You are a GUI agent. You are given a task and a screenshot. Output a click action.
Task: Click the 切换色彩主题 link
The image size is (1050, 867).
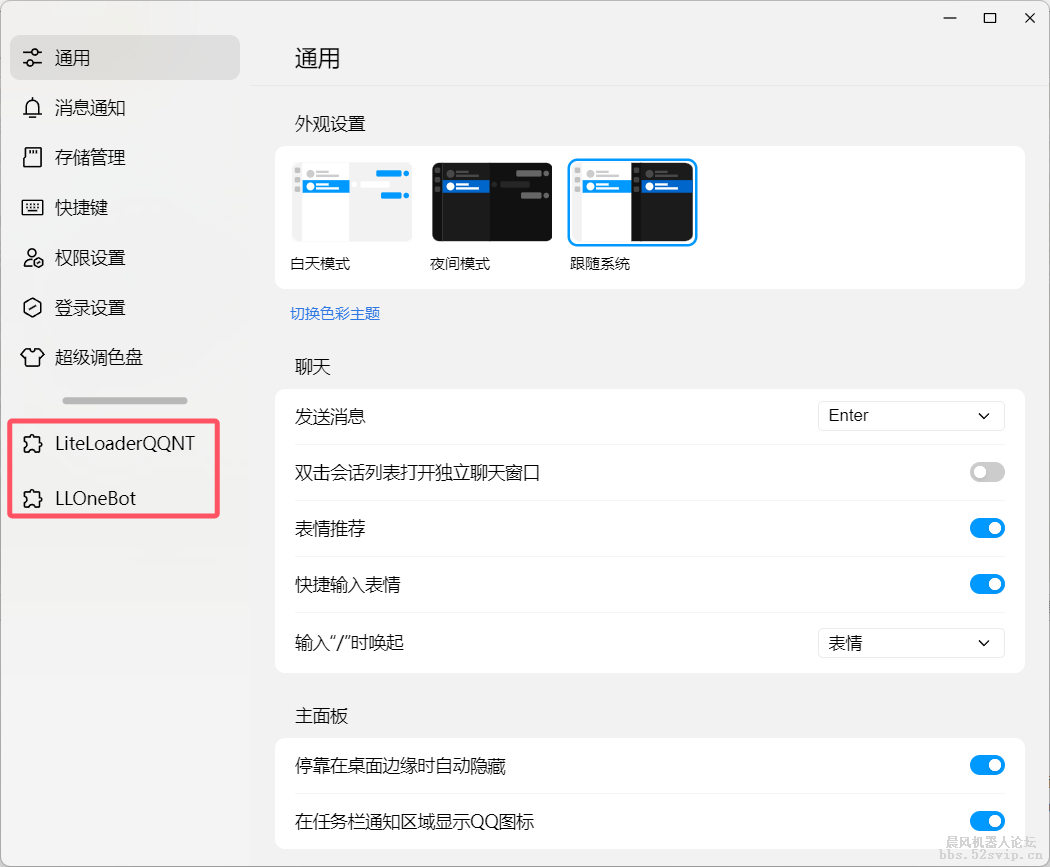pyautogui.click(x=334, y=312)
